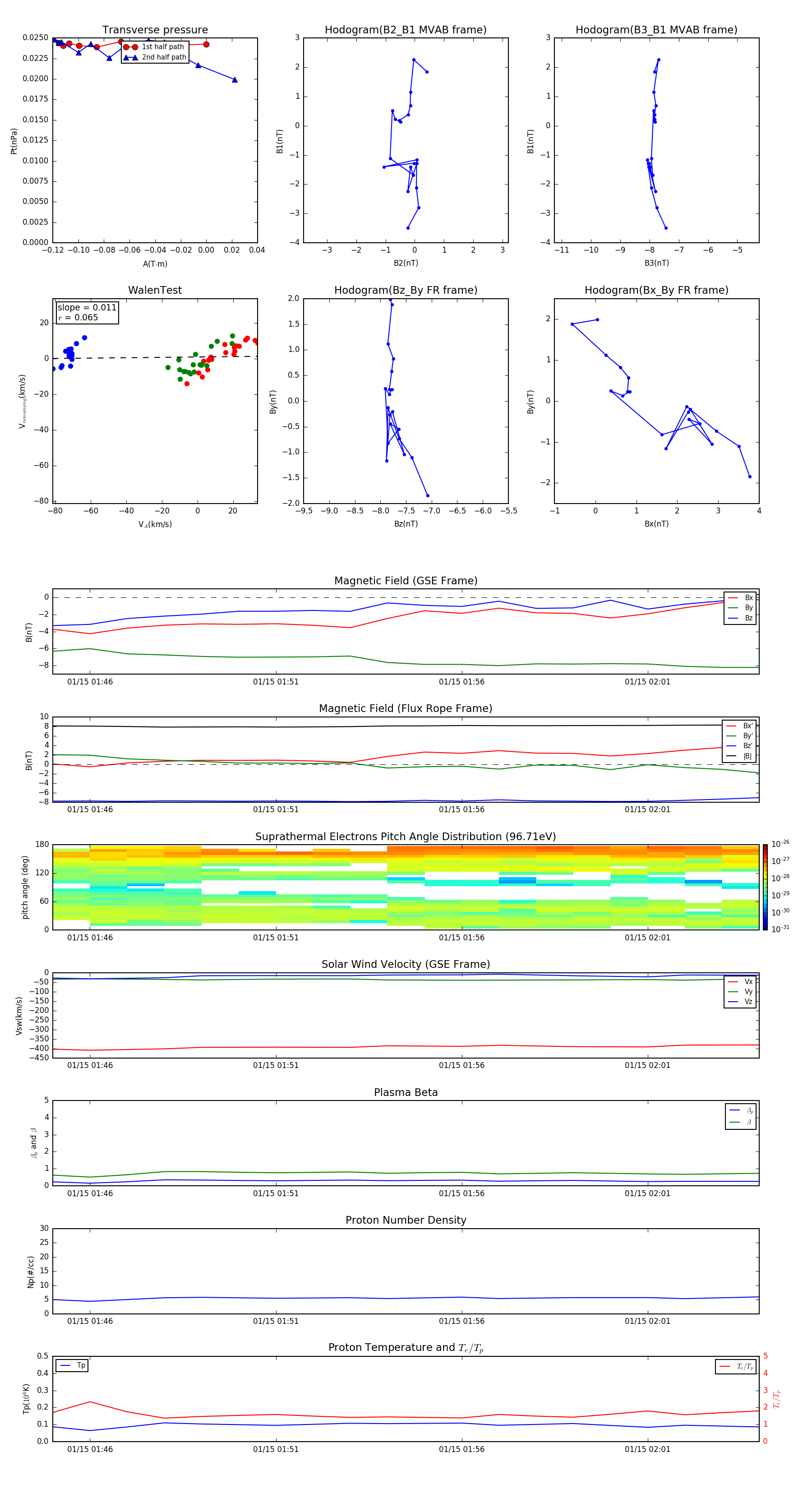Click "01/15 02:01" under Proton Temperature plot
812x1489 pixels.
[647, 1449]
